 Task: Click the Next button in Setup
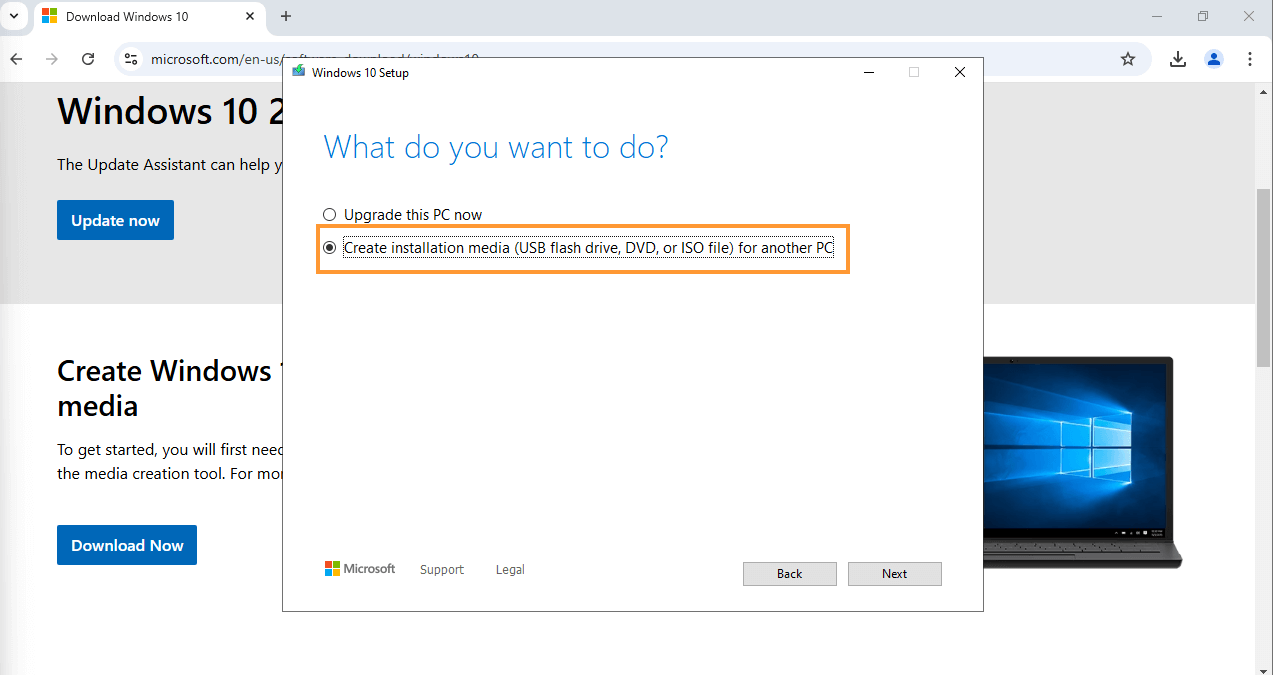(x=895, y=574)
